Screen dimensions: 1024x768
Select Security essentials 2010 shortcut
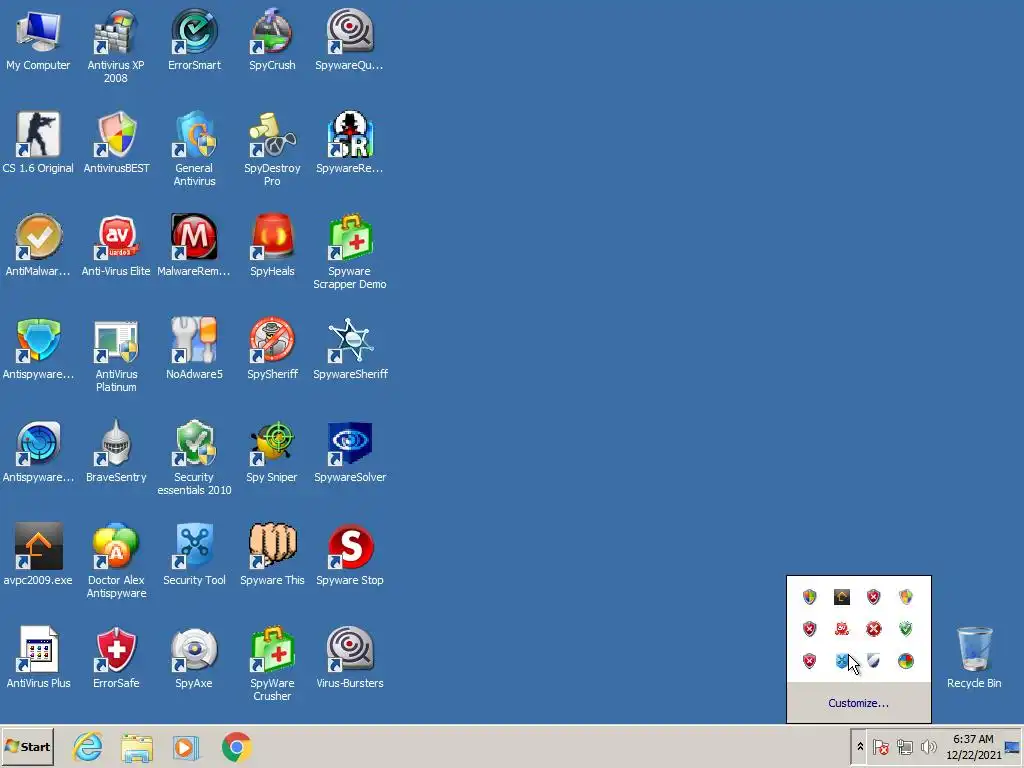point(194,458)
